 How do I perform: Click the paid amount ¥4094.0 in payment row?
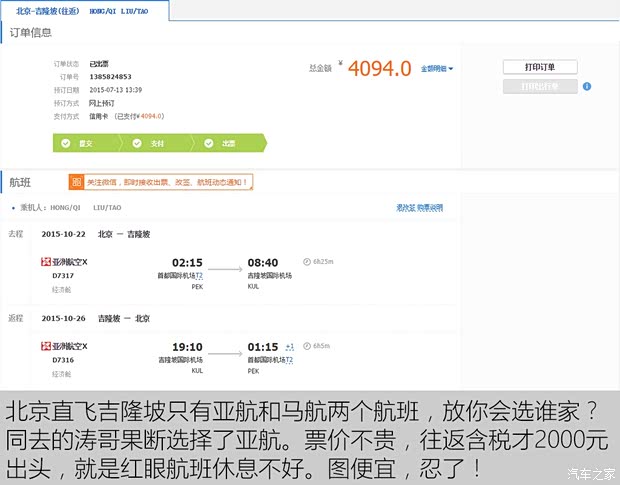click(150, 116)
